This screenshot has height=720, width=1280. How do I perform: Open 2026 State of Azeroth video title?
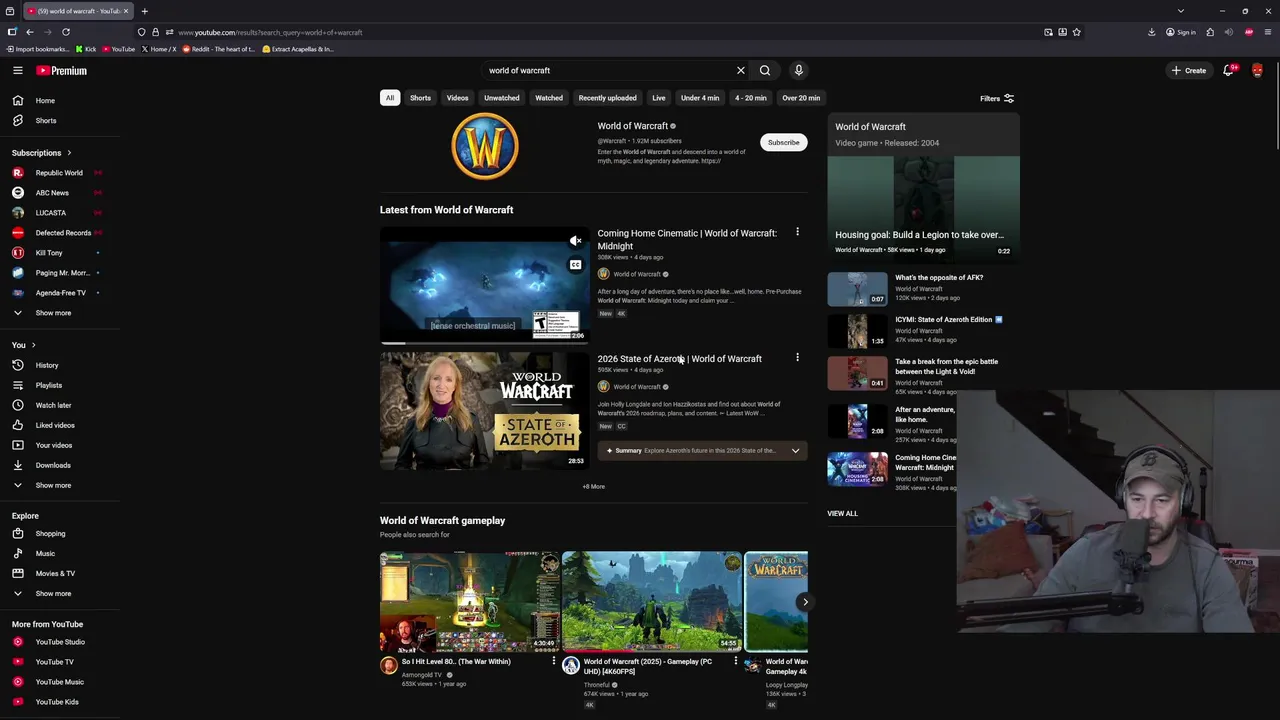(680, 358)
